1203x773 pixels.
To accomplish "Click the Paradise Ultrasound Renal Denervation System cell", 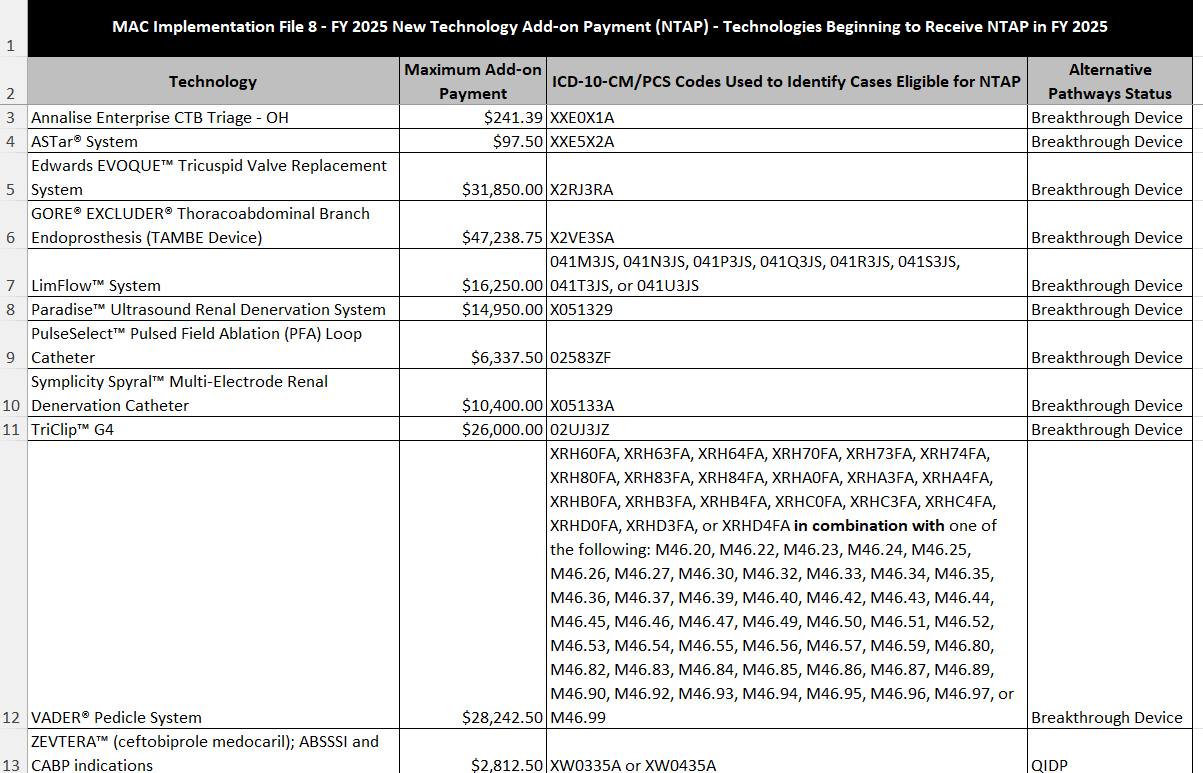I will (213, 309).
